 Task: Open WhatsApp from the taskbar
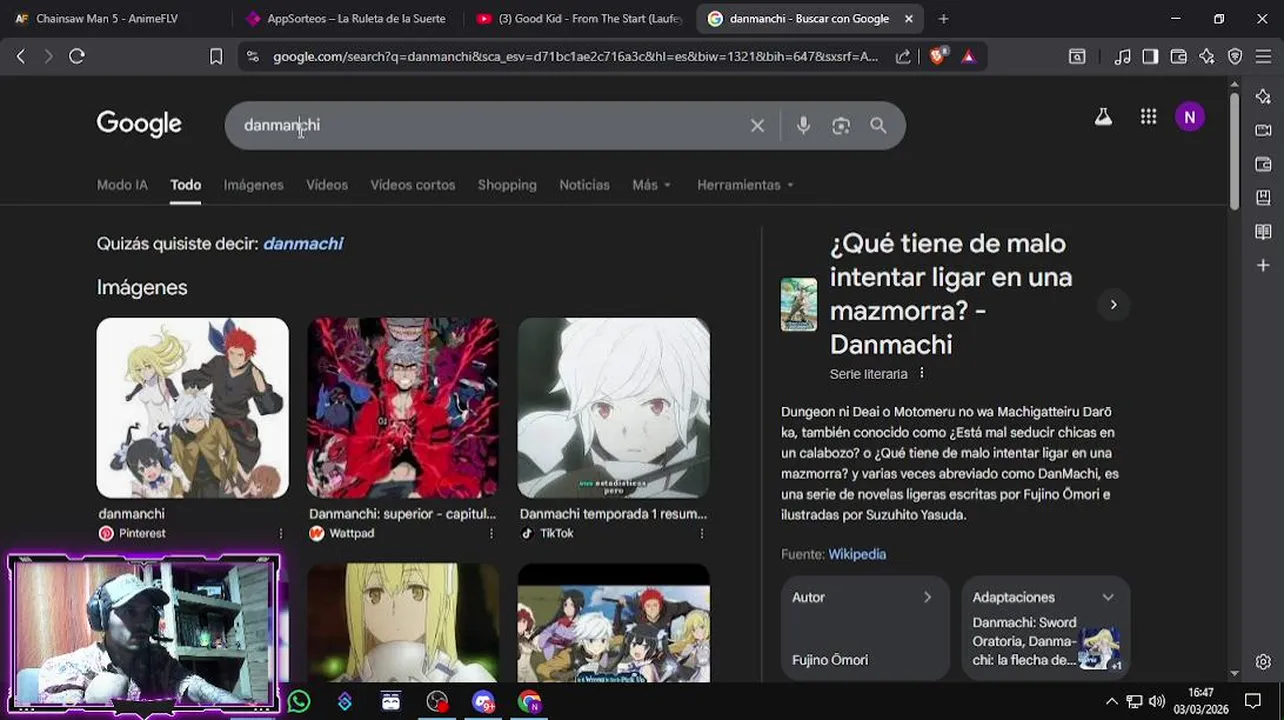(x=299, y=702)
